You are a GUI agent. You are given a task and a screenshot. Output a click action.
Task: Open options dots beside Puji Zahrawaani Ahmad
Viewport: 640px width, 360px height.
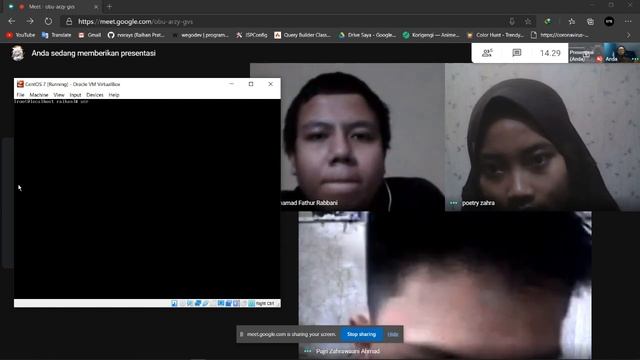(308, 351)
